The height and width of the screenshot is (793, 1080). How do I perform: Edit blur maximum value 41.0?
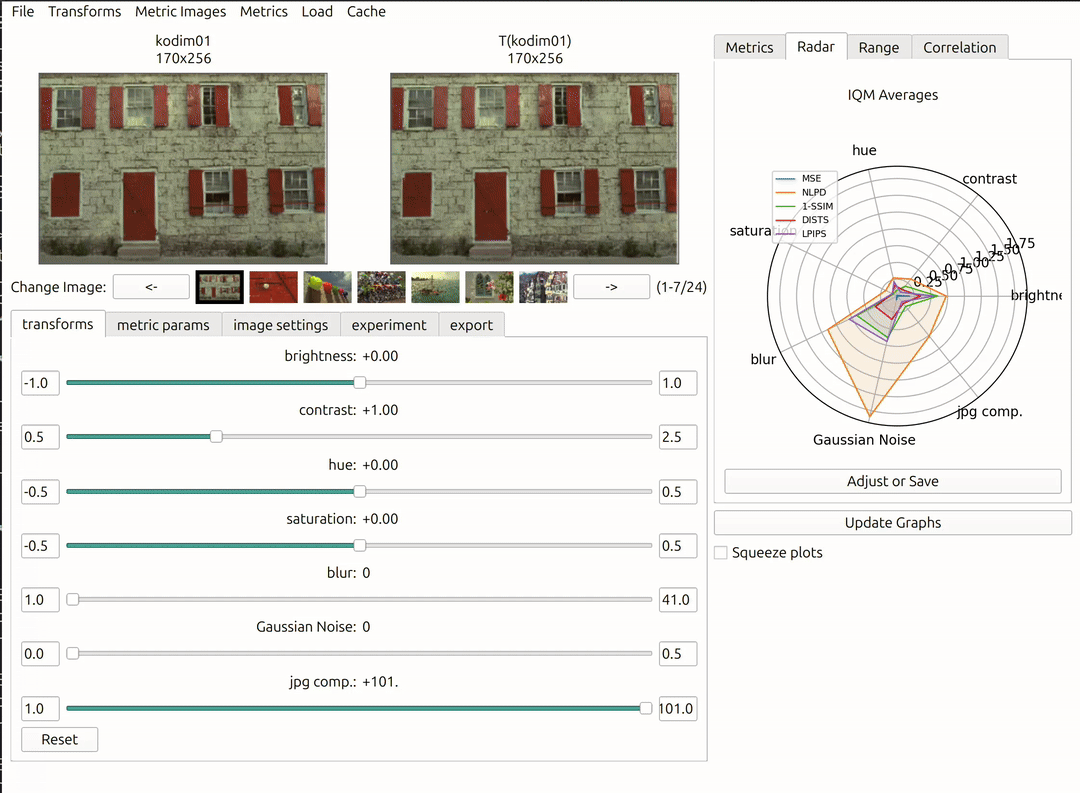pyautogui.click(x=678, y=600)
